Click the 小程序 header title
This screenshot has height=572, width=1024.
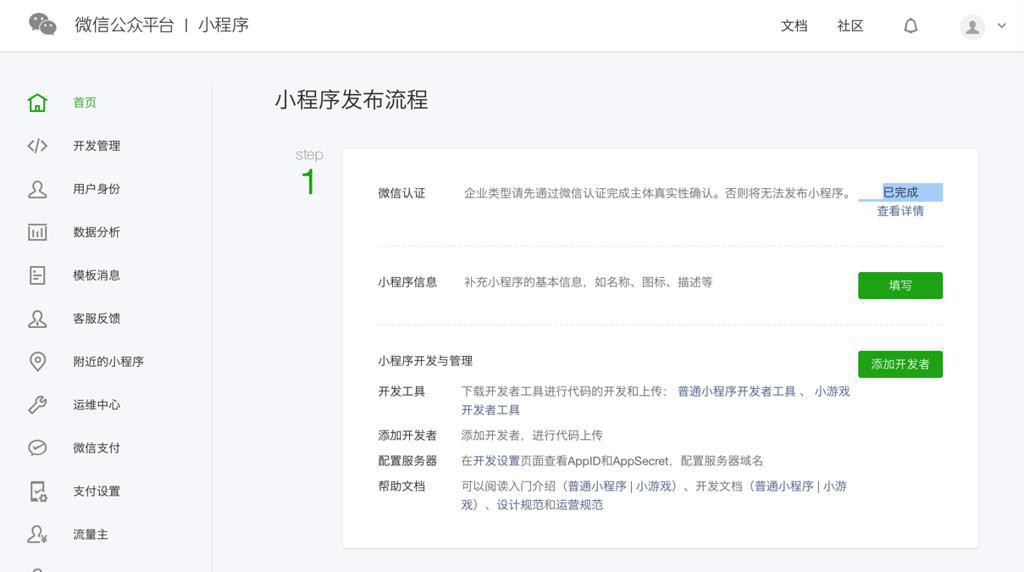click(223, 25)
